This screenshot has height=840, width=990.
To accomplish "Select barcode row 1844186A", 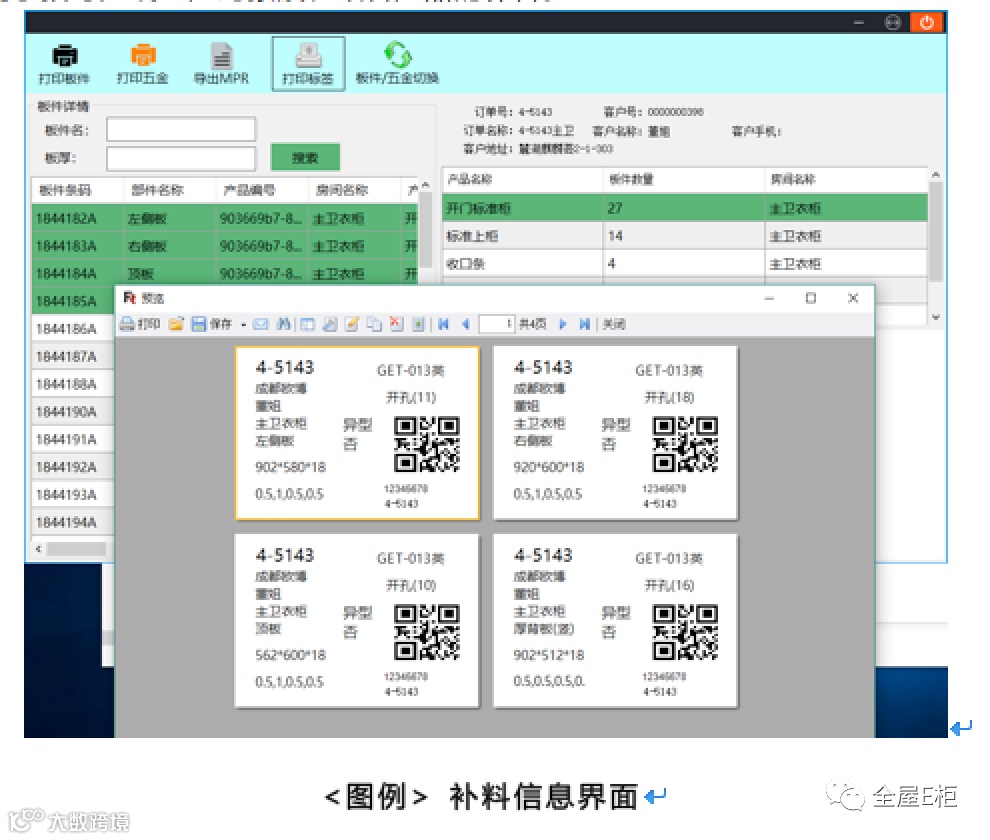I will (73, 329).
